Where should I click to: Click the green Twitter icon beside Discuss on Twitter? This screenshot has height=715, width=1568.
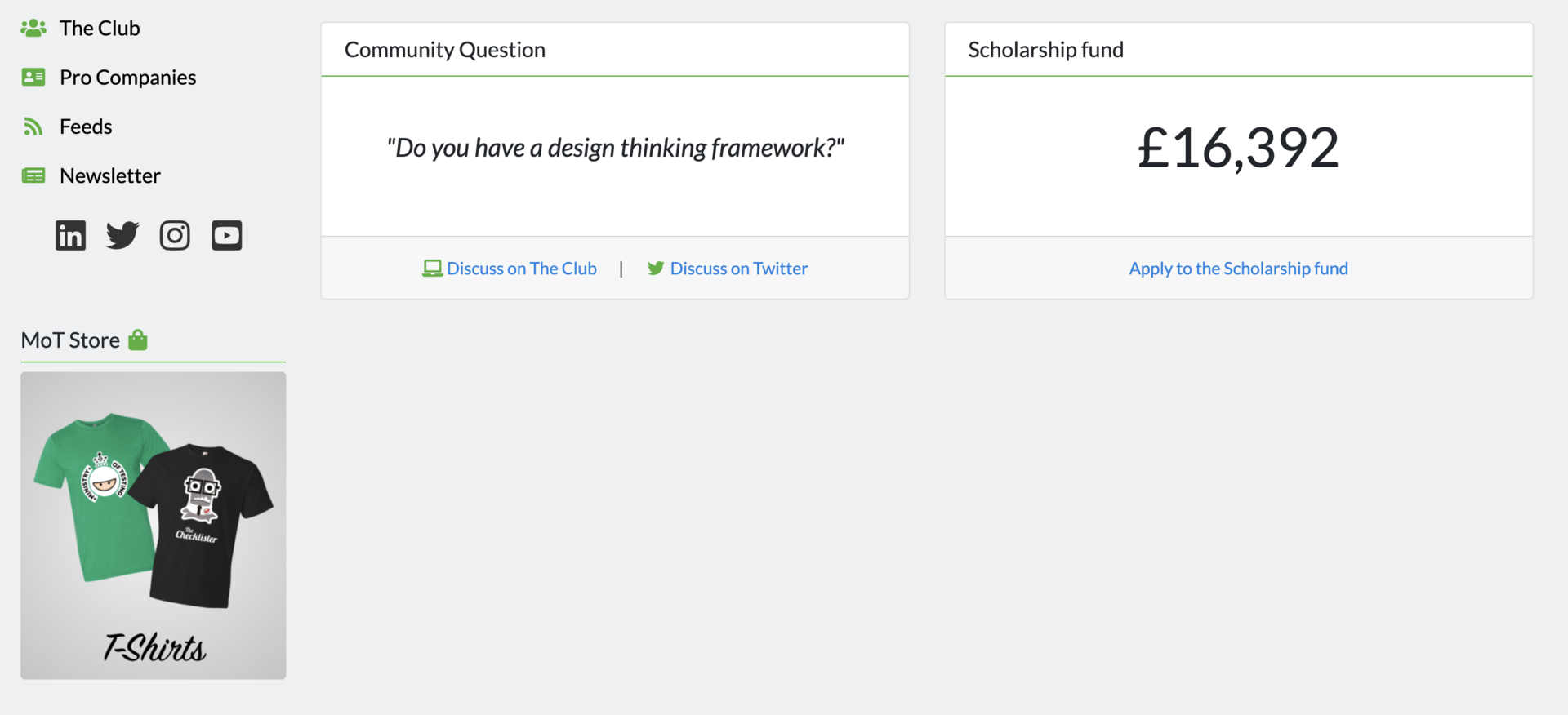(x=656, y=268)
